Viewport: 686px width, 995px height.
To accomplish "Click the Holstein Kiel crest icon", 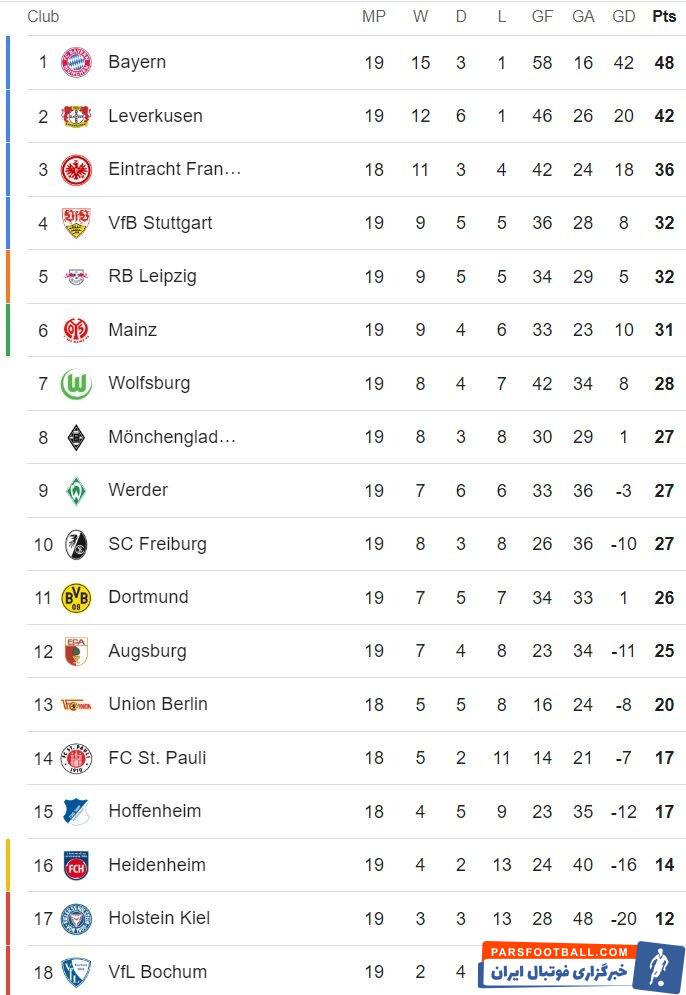I will point(76,919).
